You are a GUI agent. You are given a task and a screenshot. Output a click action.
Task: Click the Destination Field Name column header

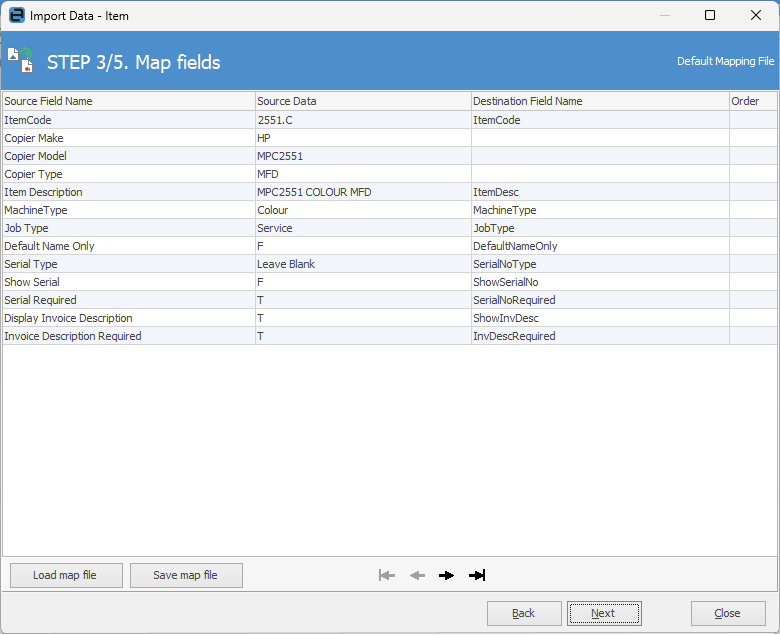599,101
